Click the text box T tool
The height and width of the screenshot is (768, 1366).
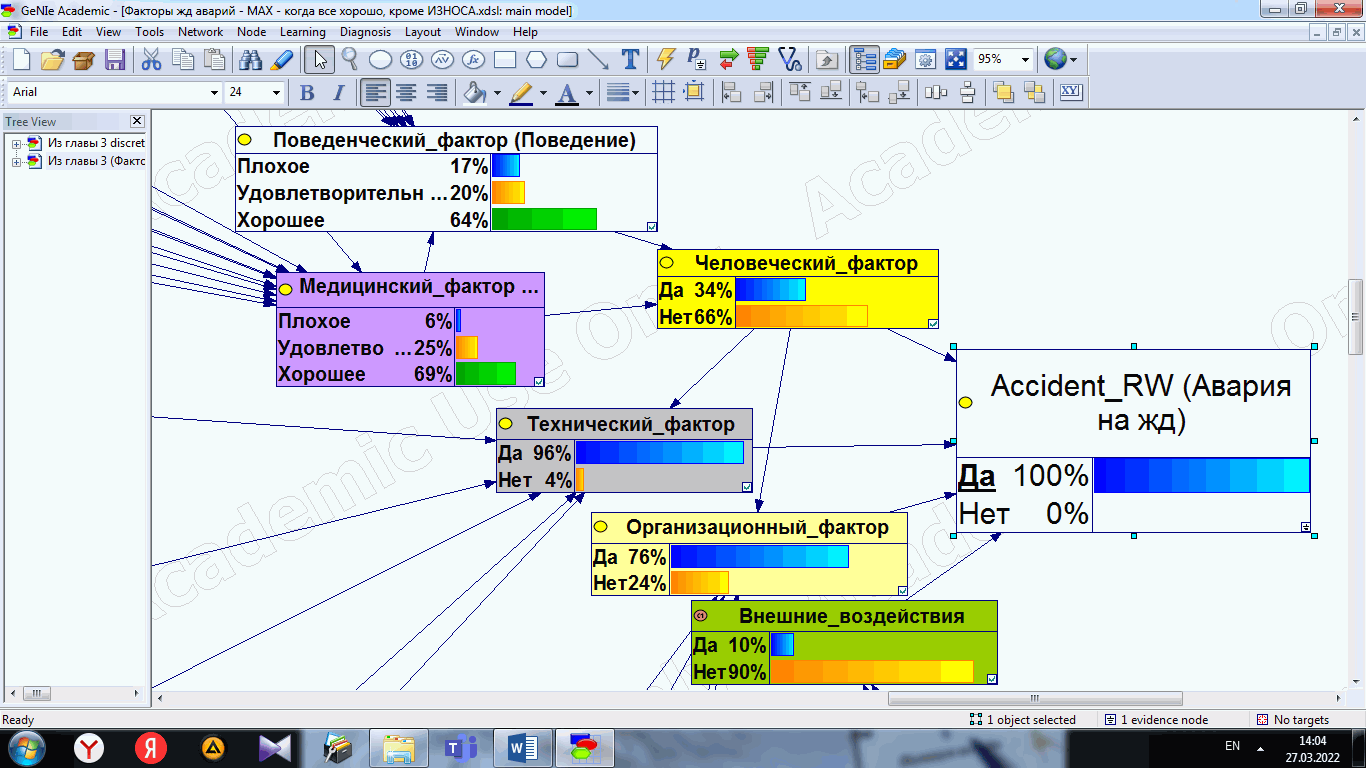[630, 59]
